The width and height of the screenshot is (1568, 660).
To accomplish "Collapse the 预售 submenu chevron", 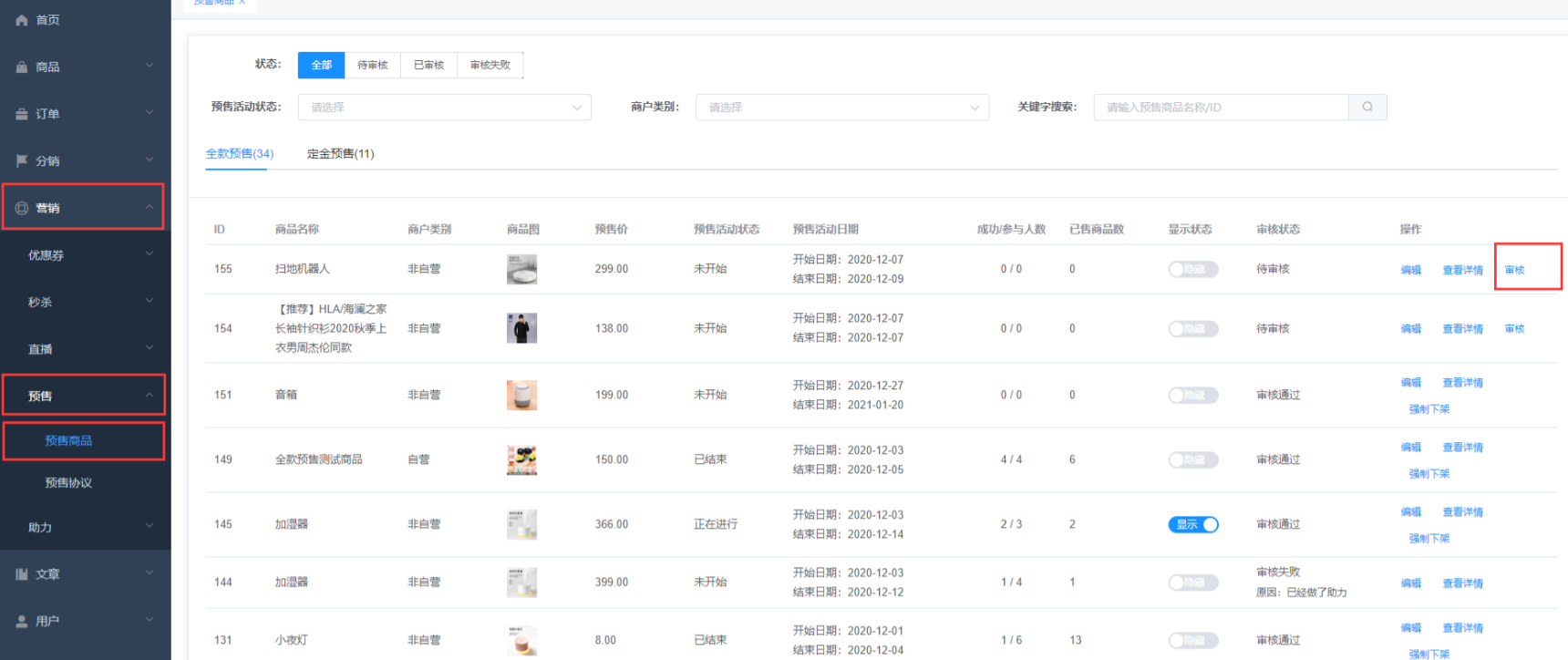I will click(150, 396).
